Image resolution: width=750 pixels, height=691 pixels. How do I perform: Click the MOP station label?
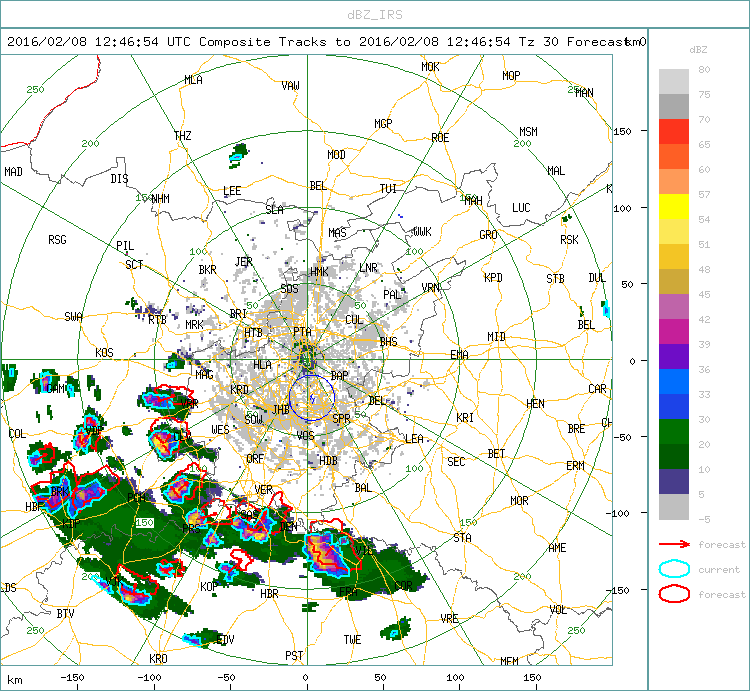click(x=511, y=76)
